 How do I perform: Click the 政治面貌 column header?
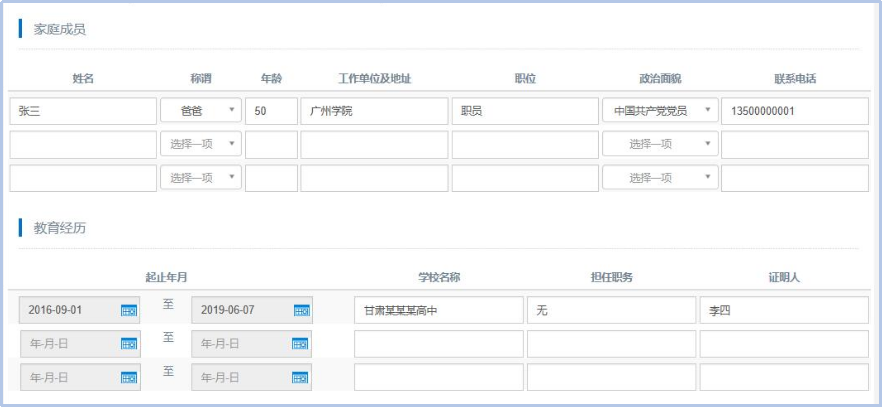click(x=661, y=79)
